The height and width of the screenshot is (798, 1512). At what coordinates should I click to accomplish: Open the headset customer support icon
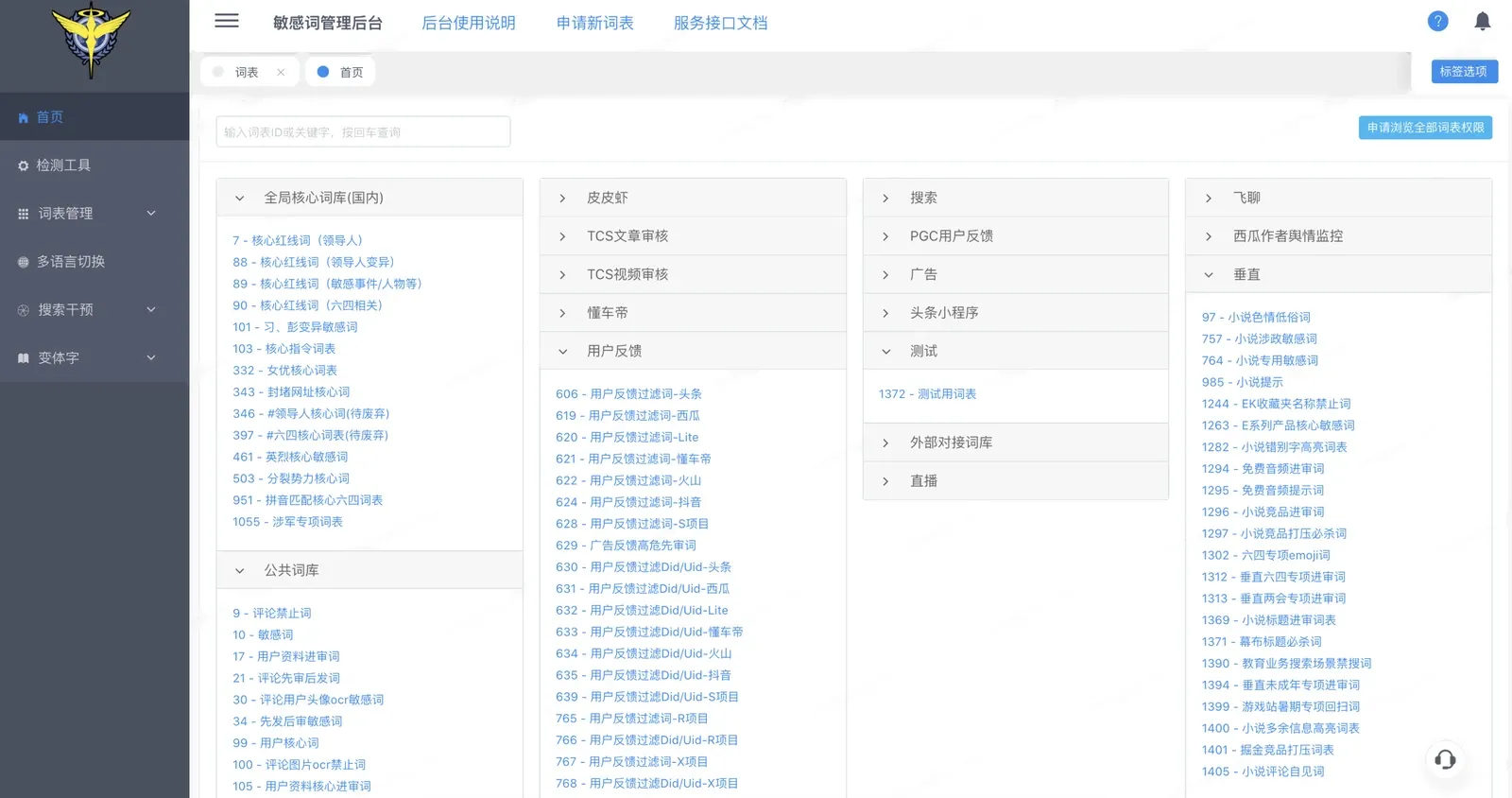point(1445,759)
